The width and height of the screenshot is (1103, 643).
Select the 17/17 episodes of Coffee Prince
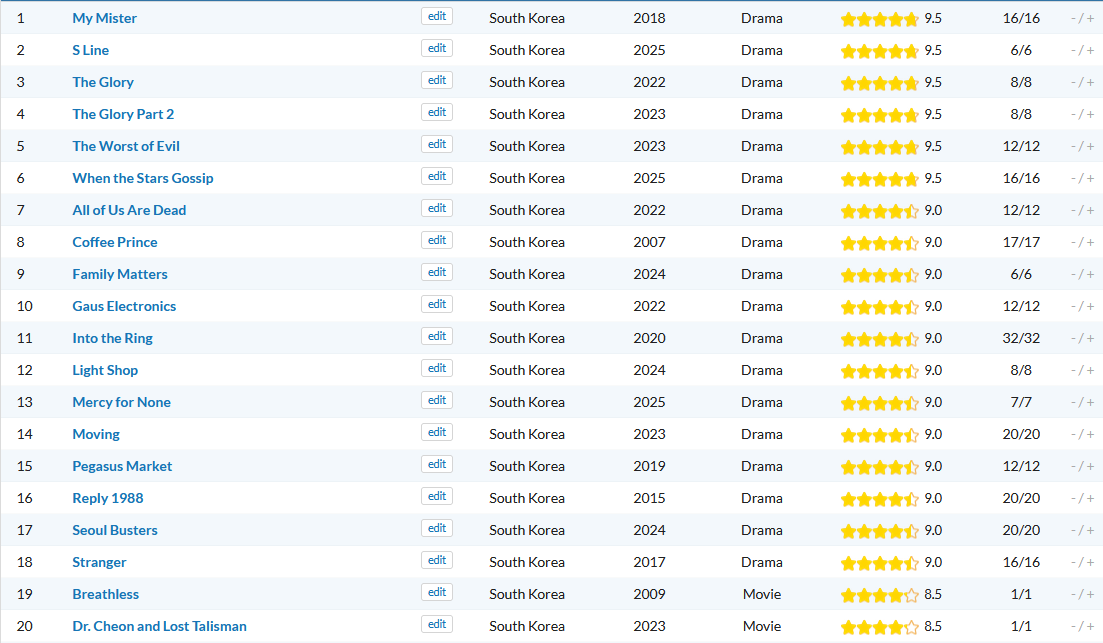pos(1021,242)
